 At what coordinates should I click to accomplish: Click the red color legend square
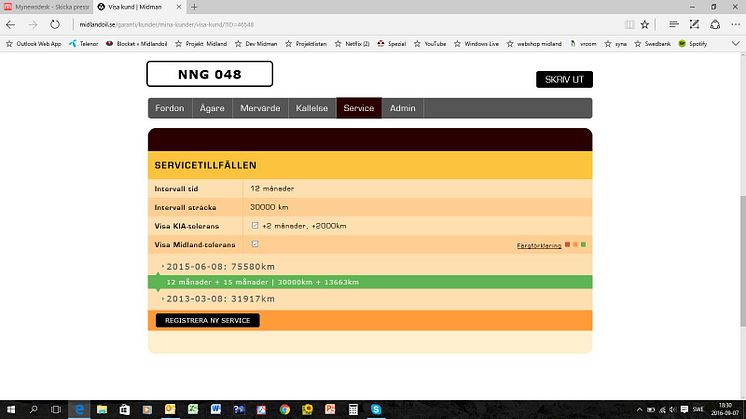pos(567,244)
